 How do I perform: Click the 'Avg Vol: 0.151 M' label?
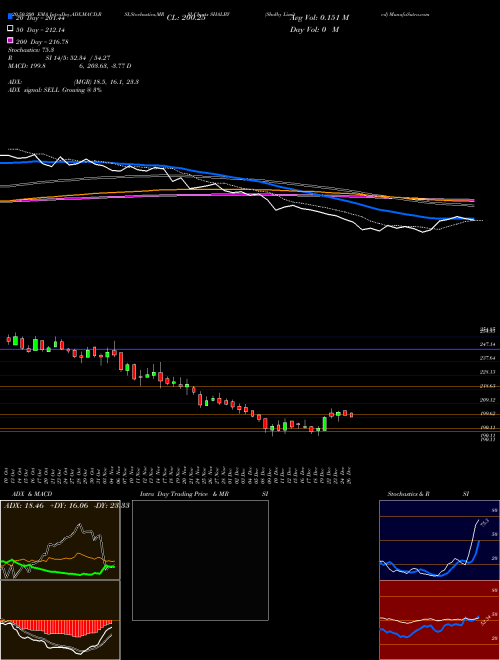point(319,18)
